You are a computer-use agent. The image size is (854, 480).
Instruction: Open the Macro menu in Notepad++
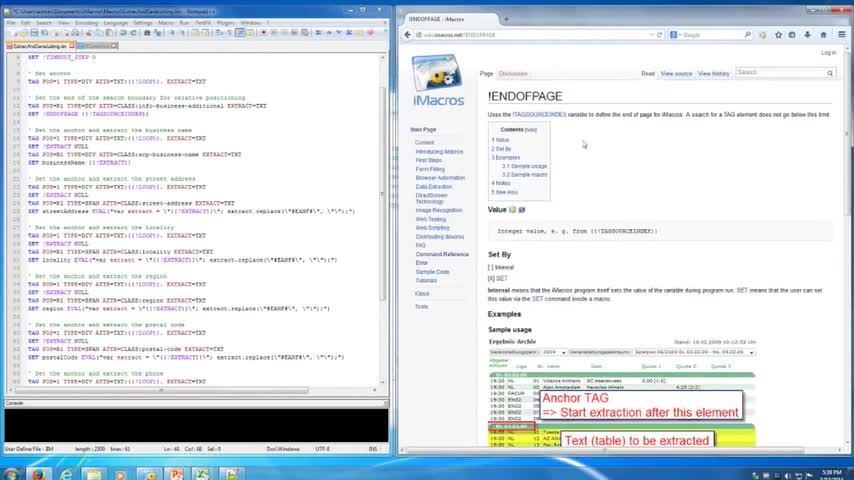click(166, 23)
